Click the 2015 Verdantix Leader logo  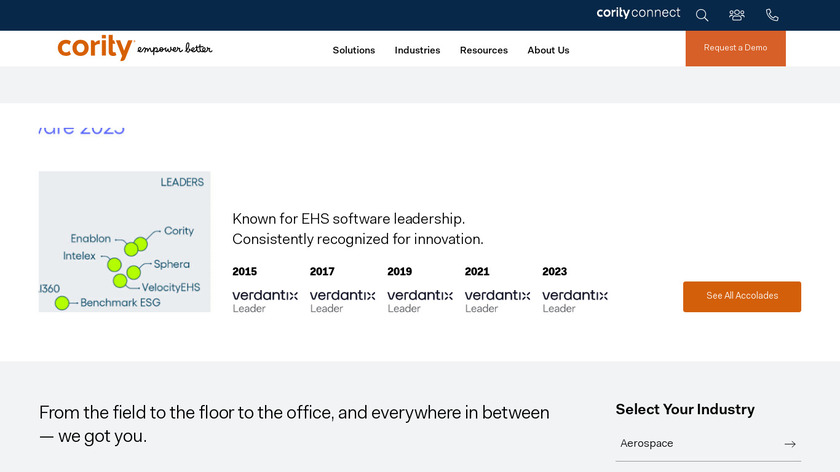click(265, 300)
